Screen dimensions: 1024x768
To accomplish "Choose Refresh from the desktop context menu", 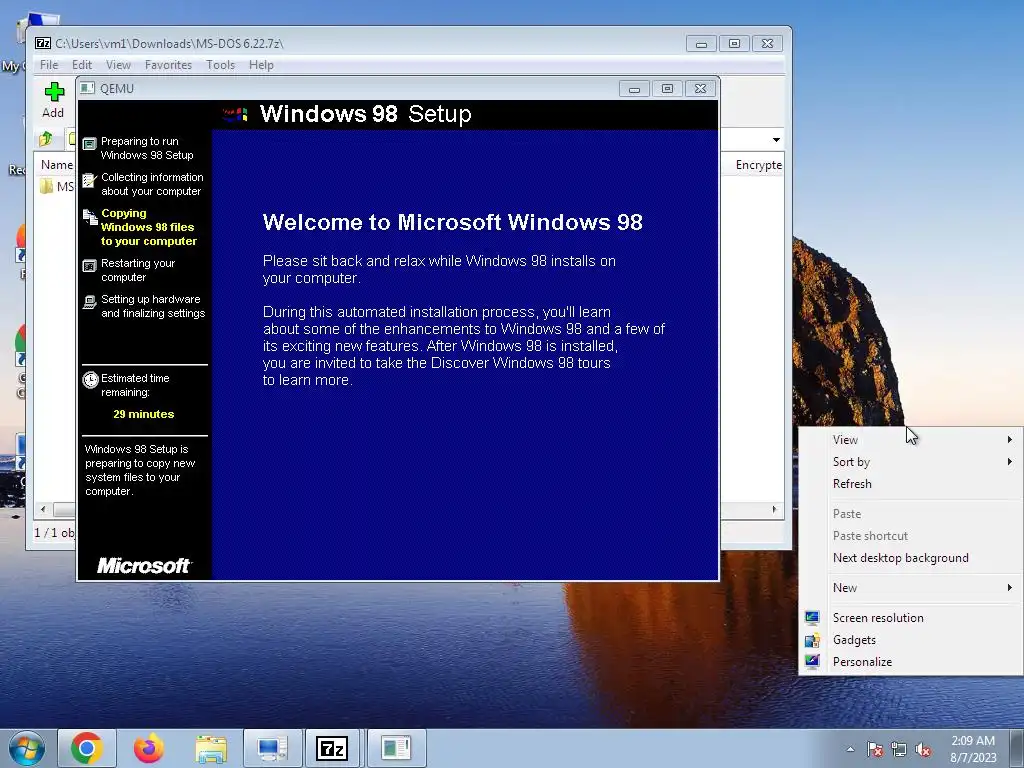I will coord(911,484).
